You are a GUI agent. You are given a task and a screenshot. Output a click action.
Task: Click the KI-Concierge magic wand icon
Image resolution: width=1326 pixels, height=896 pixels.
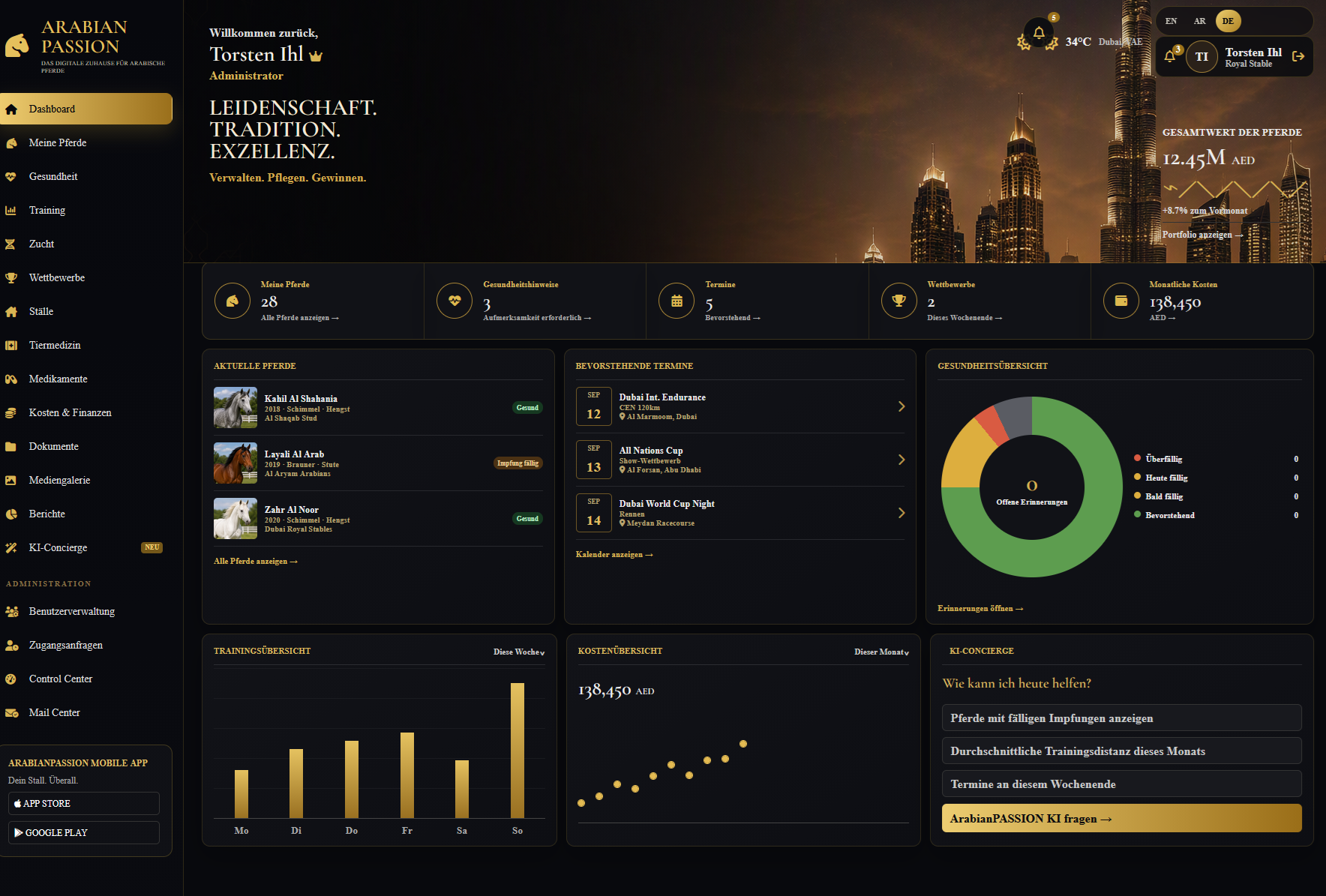tap(11, 548)
